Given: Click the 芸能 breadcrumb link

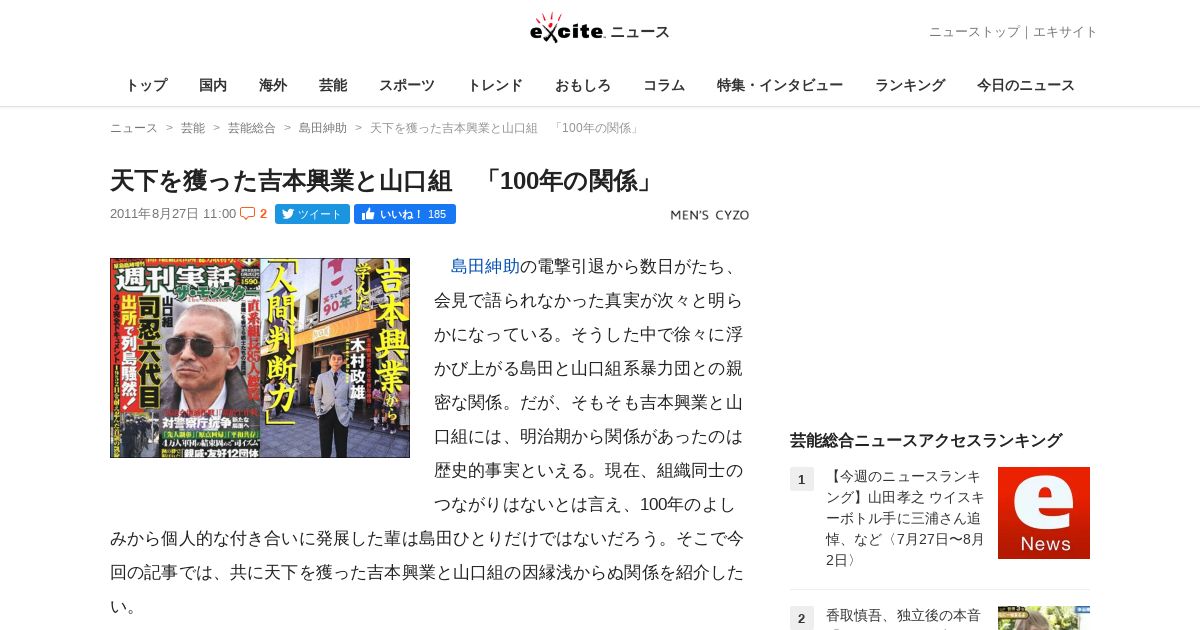Looking at the screenshot, I should 193,128.
